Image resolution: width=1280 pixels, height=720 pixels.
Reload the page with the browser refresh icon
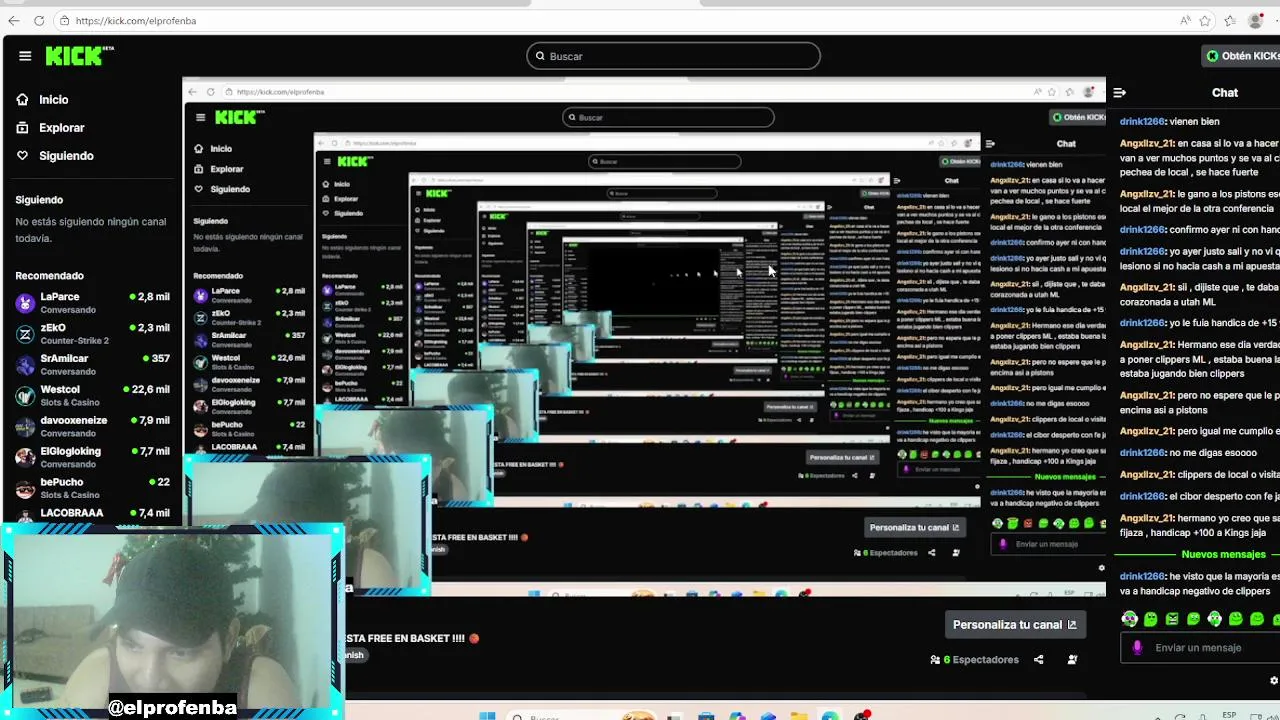pyautogui.click(x=39, y=20)
